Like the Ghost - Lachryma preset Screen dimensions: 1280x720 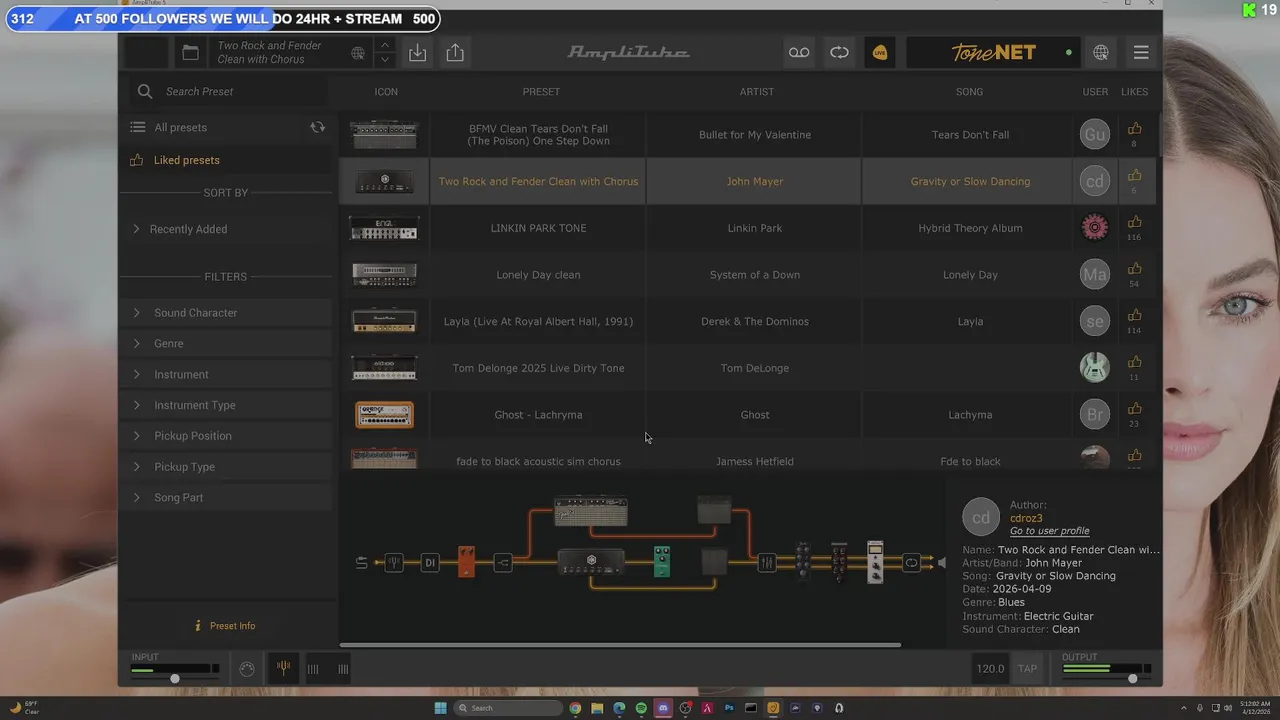[x=1134, y=409]
